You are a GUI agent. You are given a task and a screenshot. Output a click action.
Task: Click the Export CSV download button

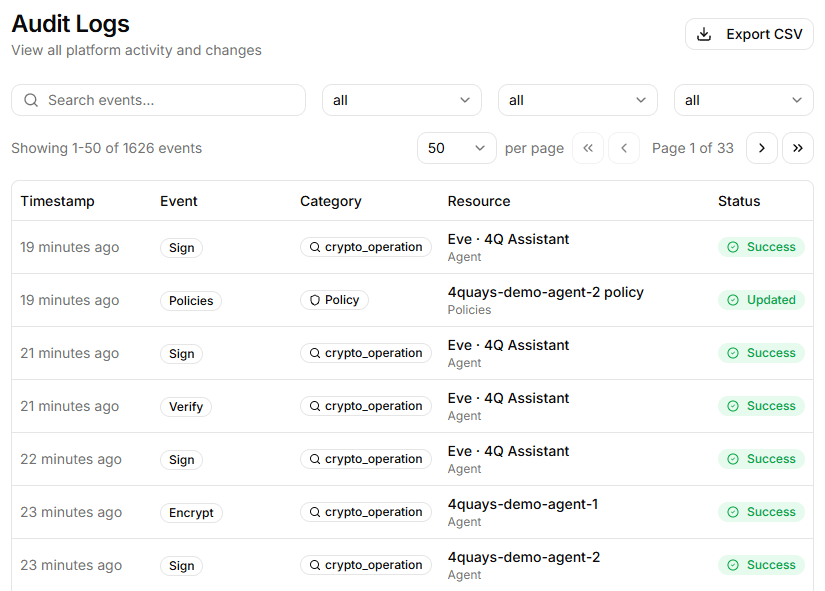749,34
